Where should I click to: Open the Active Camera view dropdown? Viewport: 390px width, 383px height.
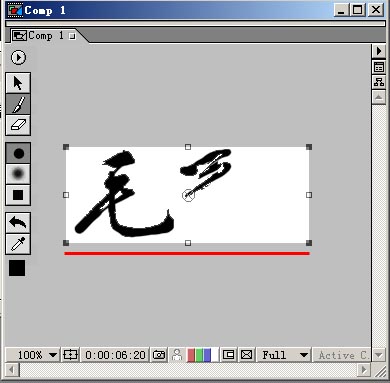[342, 355]
